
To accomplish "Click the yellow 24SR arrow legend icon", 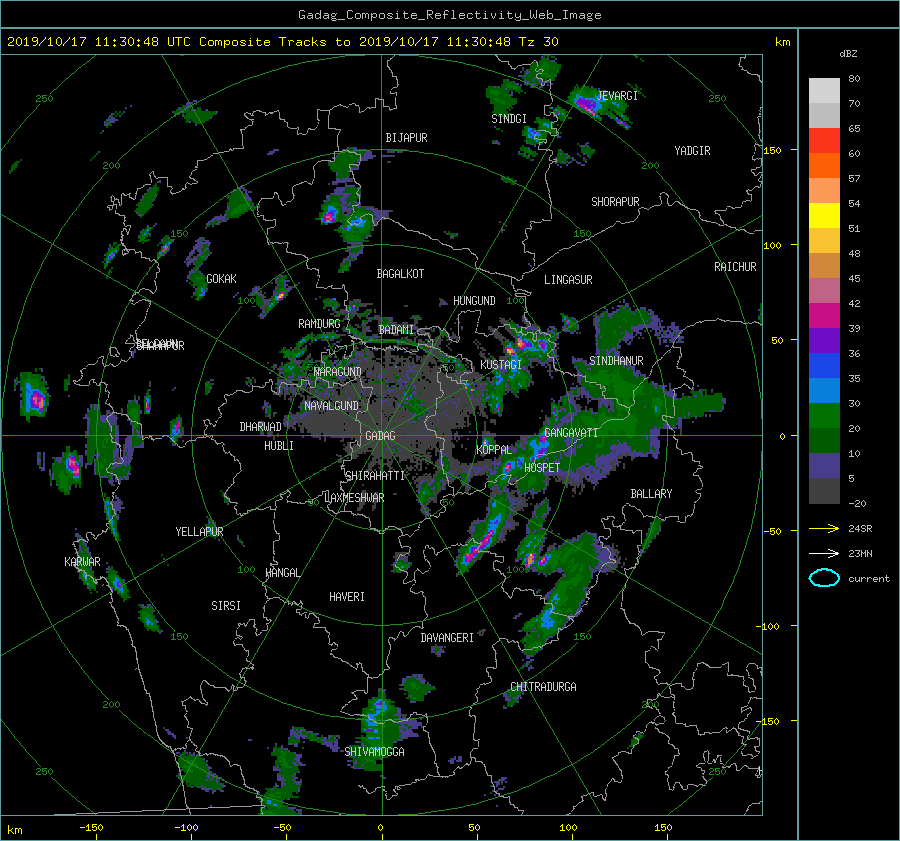I will click(824, 529).
